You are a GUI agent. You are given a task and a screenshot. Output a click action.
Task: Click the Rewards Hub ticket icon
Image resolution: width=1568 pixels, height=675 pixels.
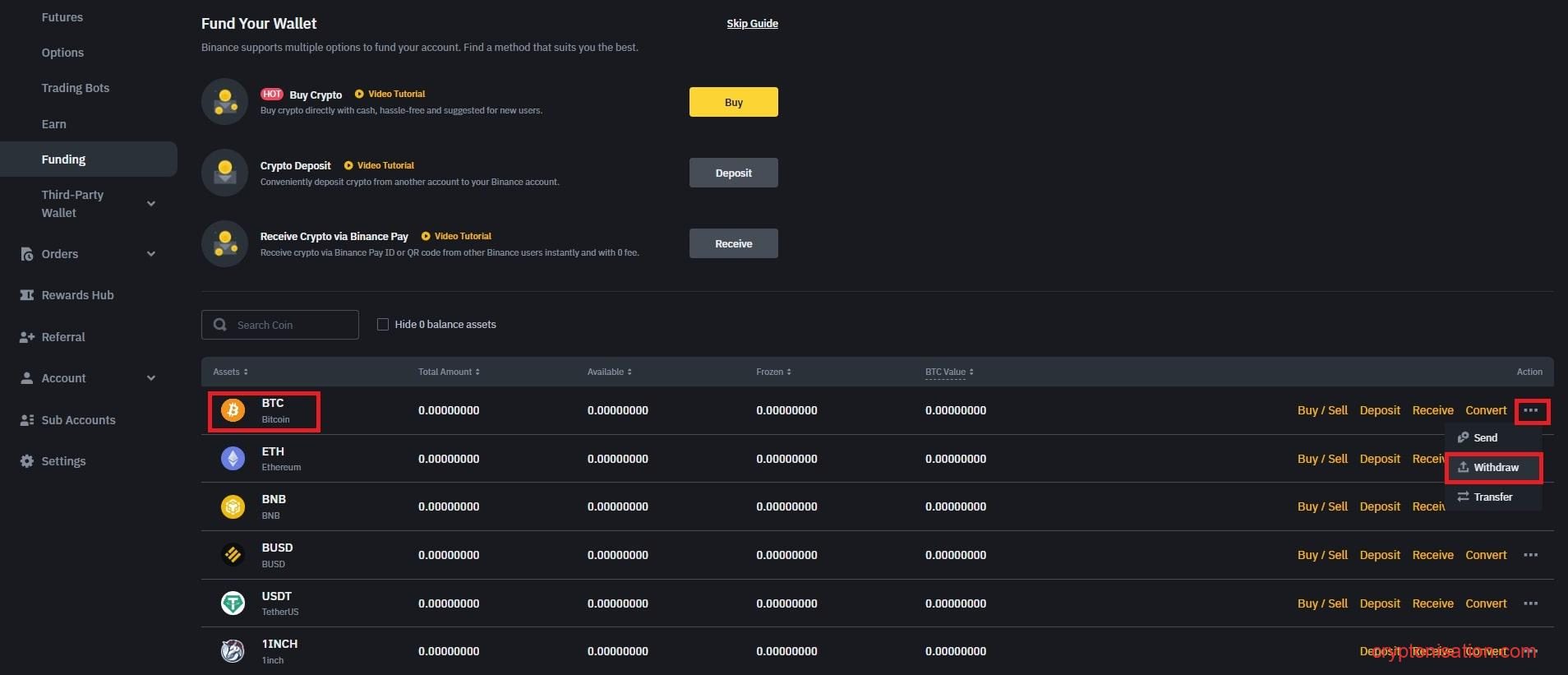(x=27, y=295)
